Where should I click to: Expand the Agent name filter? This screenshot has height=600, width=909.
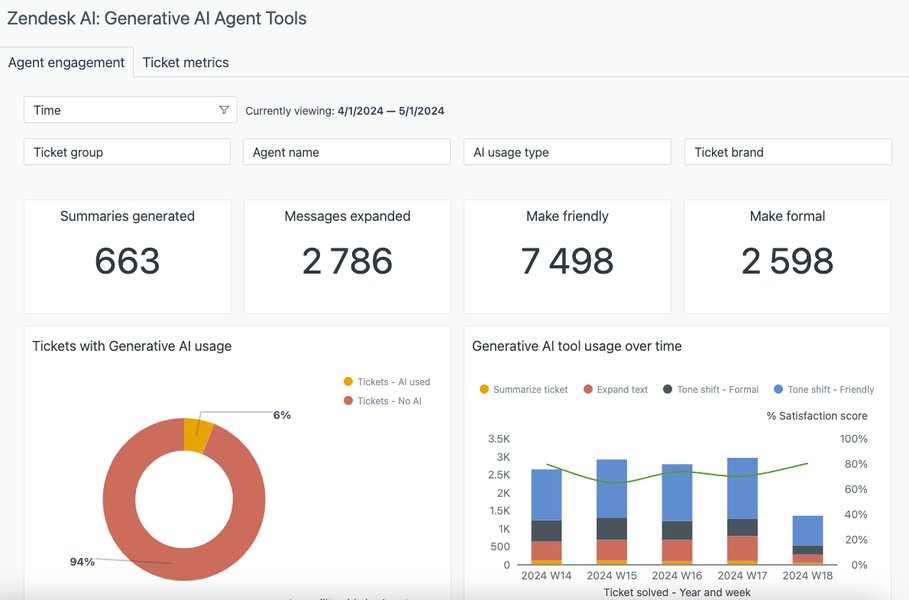click(347, 152)
